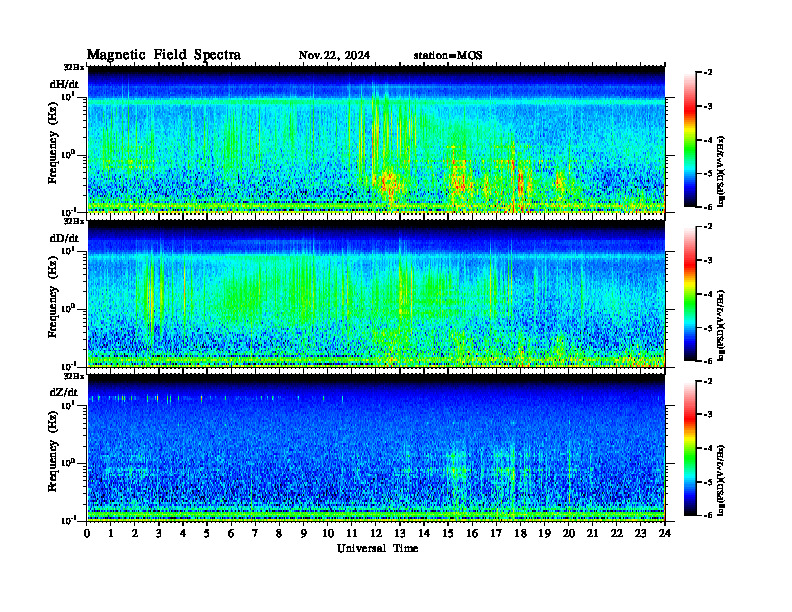Click the "8" hour tick label
Screen dimensions: 792x612
click(279, 533)
